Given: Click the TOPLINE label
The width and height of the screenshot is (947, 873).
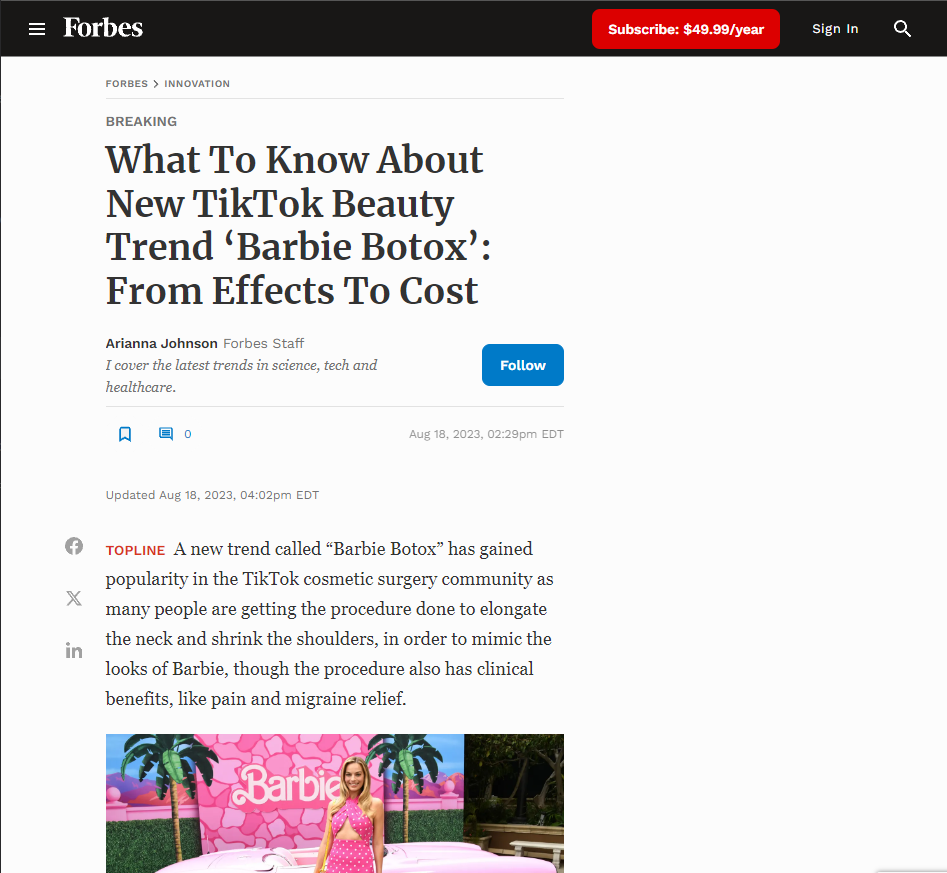Looking at the screenshot, I should coord(135,550).
